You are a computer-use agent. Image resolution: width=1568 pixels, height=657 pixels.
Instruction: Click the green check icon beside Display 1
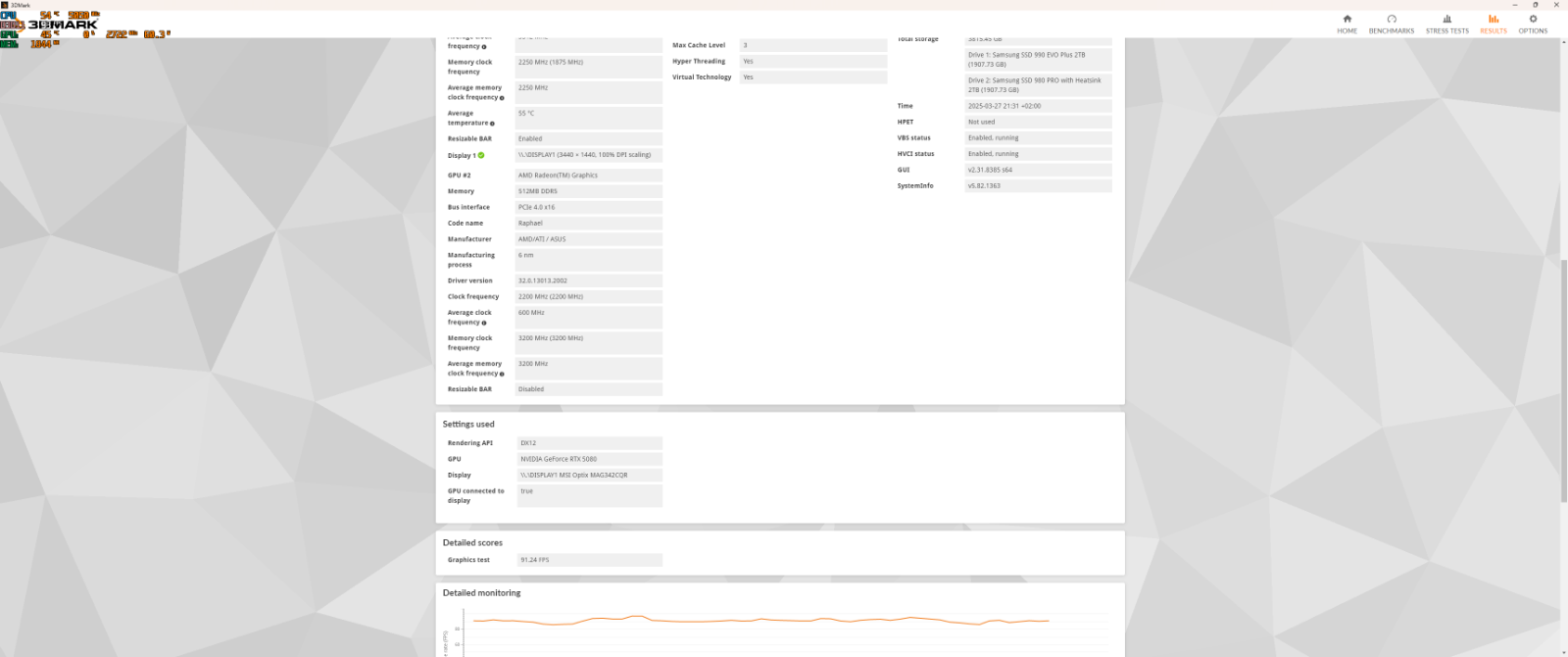(481, 155)
